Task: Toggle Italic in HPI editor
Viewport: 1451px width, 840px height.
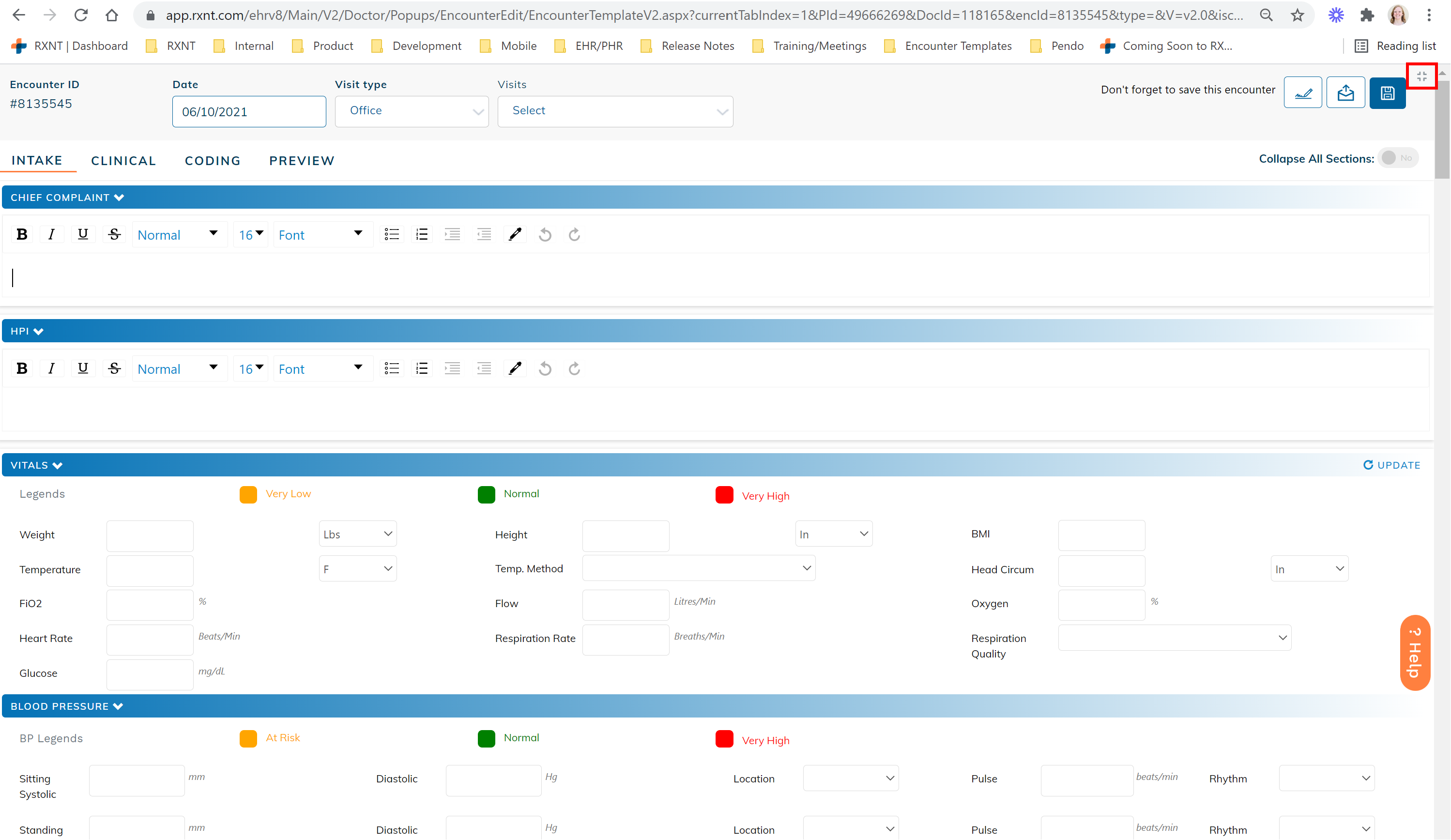Action: point(51,368)
